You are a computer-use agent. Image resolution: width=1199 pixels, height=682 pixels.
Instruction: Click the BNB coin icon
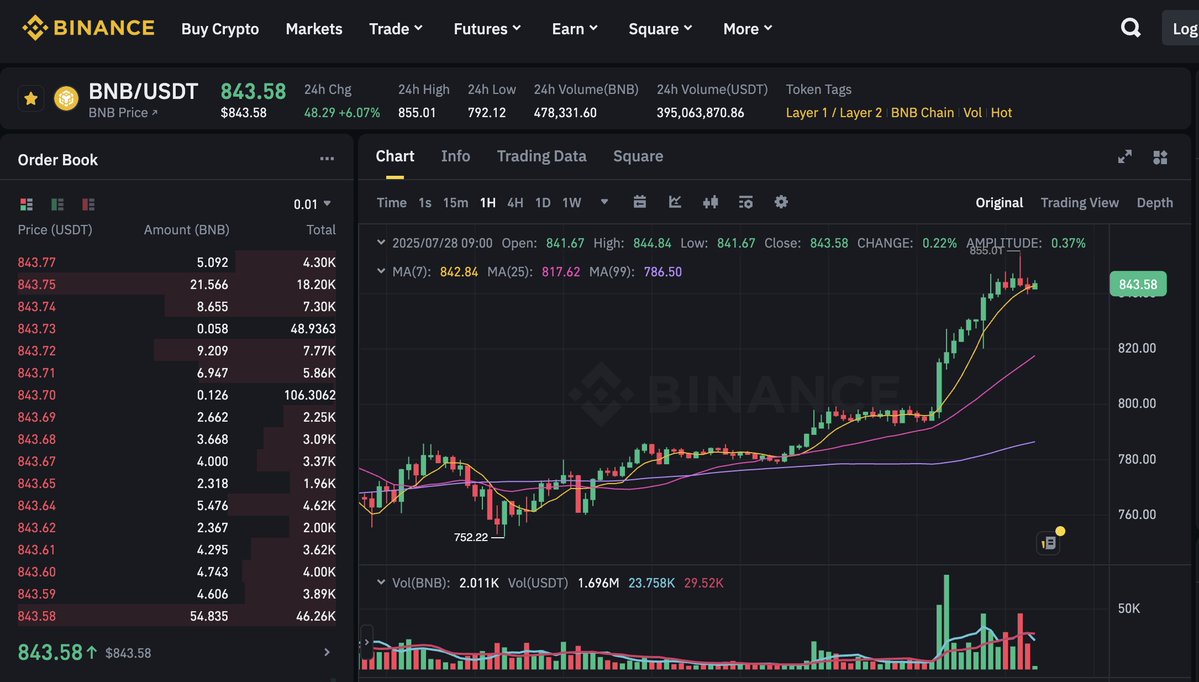pos(66,99)
